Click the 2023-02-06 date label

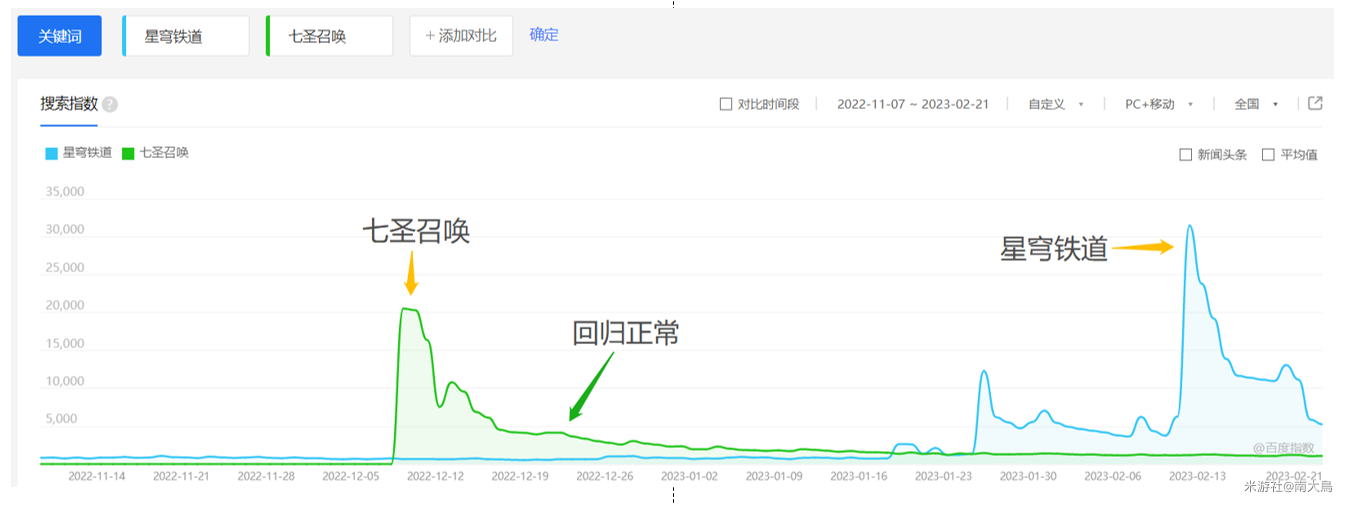1113,476
